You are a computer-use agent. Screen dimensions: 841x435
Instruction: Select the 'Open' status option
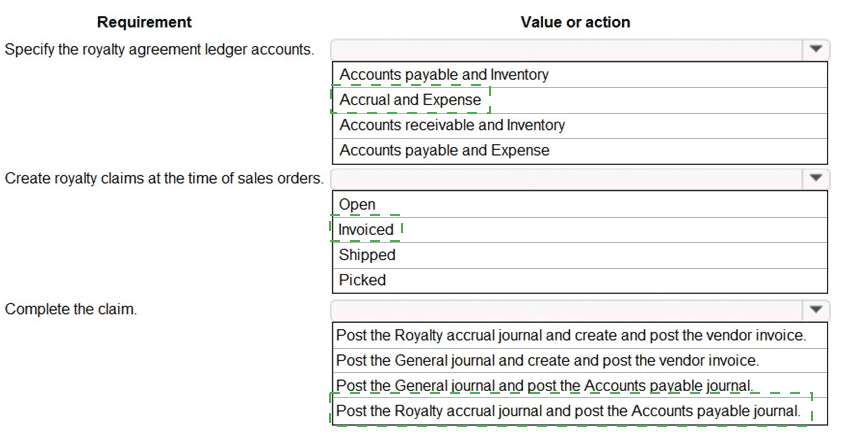click(x=357, y=205)
